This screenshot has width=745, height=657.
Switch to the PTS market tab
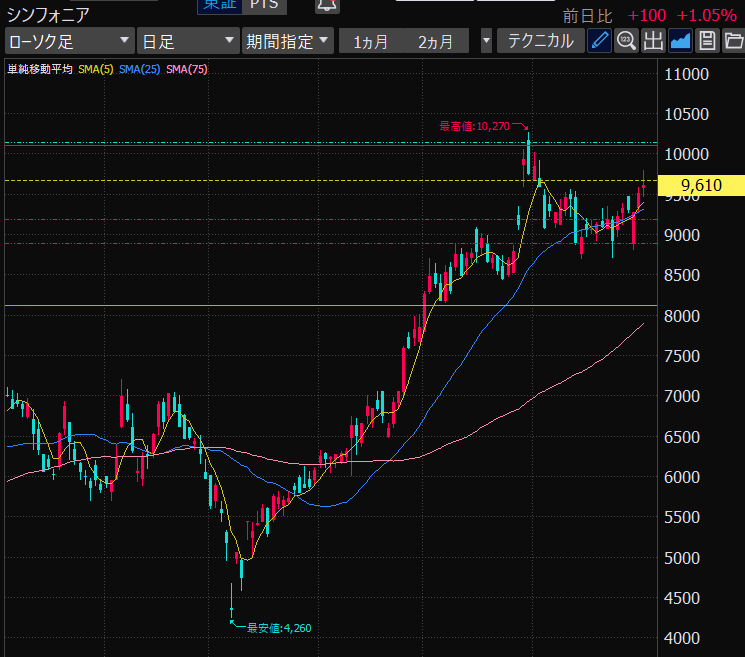click(x=264, y=6)
